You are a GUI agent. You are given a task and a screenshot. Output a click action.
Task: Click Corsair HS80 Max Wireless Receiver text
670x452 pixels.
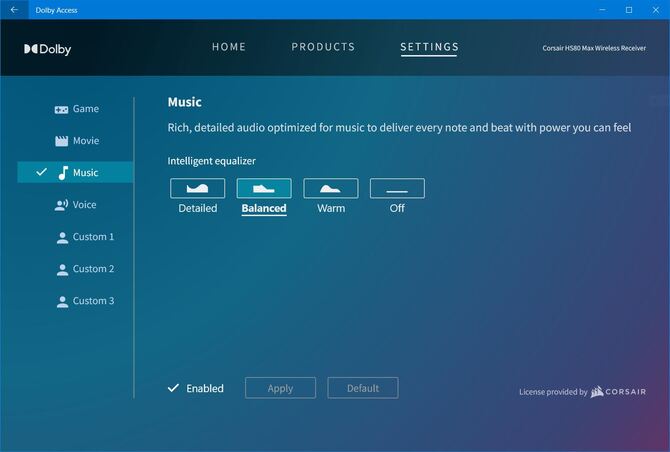tap(594, 48)
